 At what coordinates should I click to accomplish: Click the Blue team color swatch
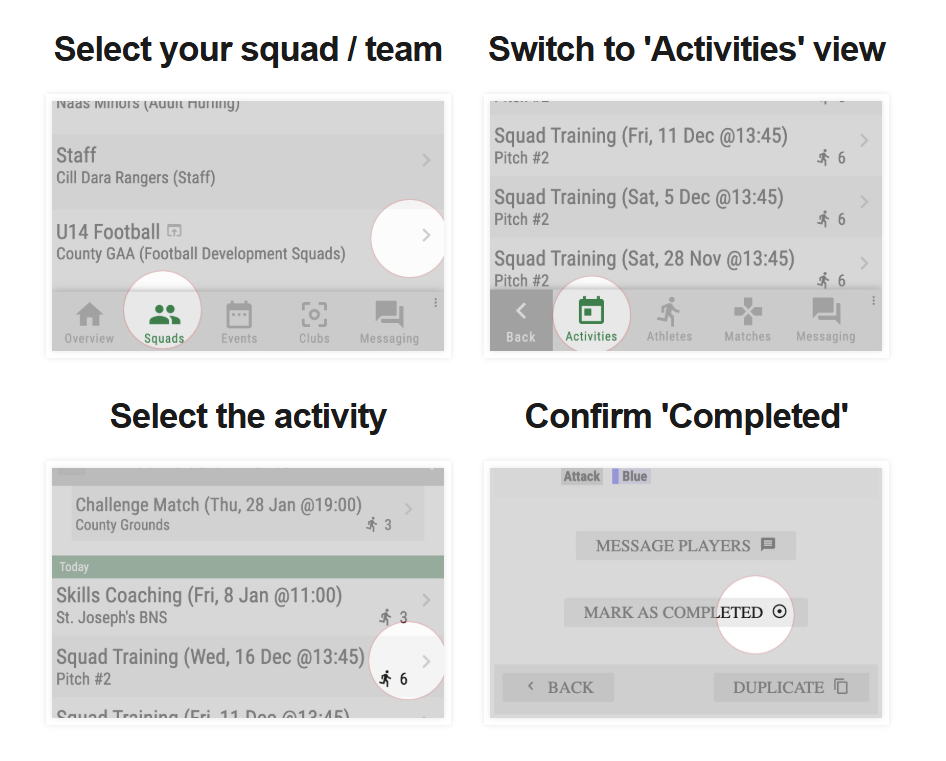(x=616, y=477)
